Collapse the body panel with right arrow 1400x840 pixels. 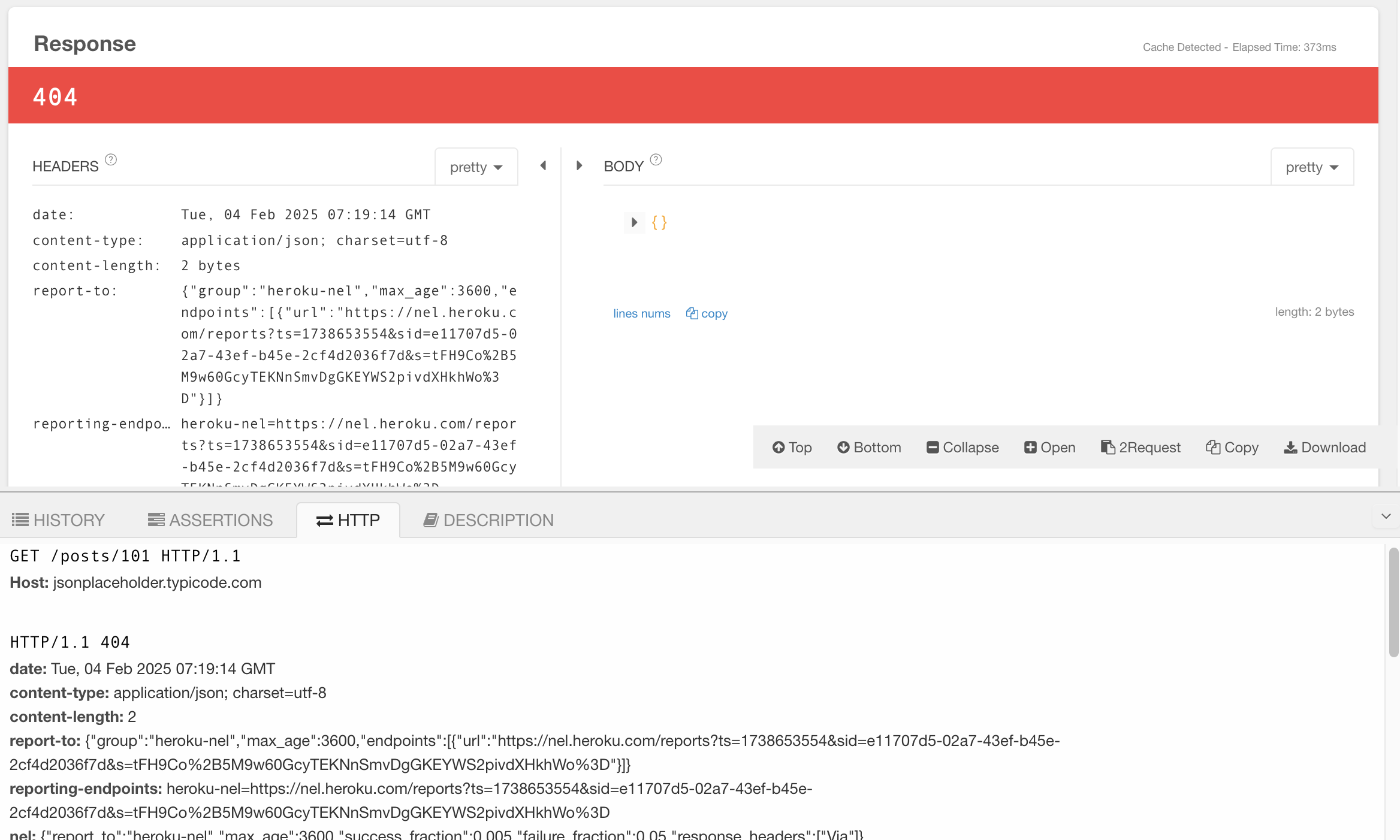pos(579,165)
